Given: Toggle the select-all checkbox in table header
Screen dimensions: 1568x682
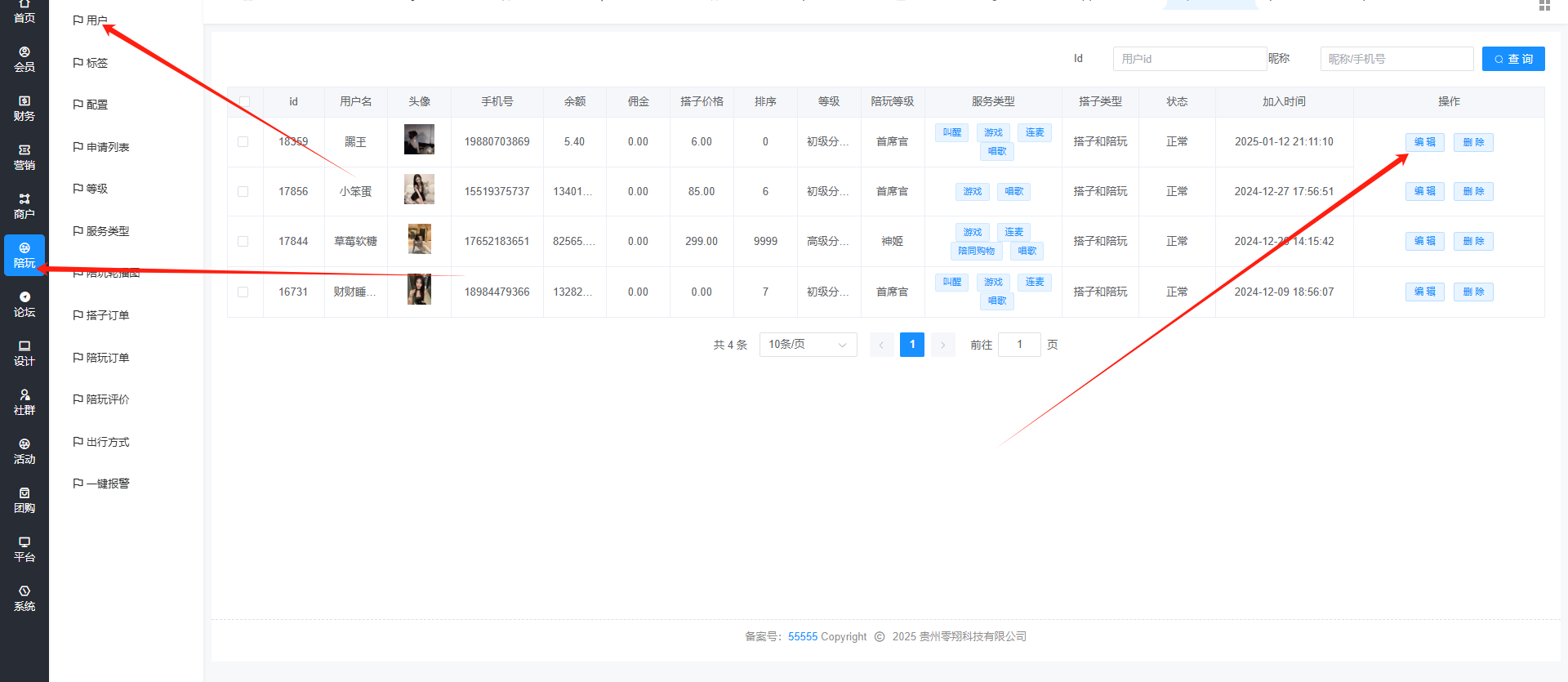Looking at the screenshot, I should 244,102.
